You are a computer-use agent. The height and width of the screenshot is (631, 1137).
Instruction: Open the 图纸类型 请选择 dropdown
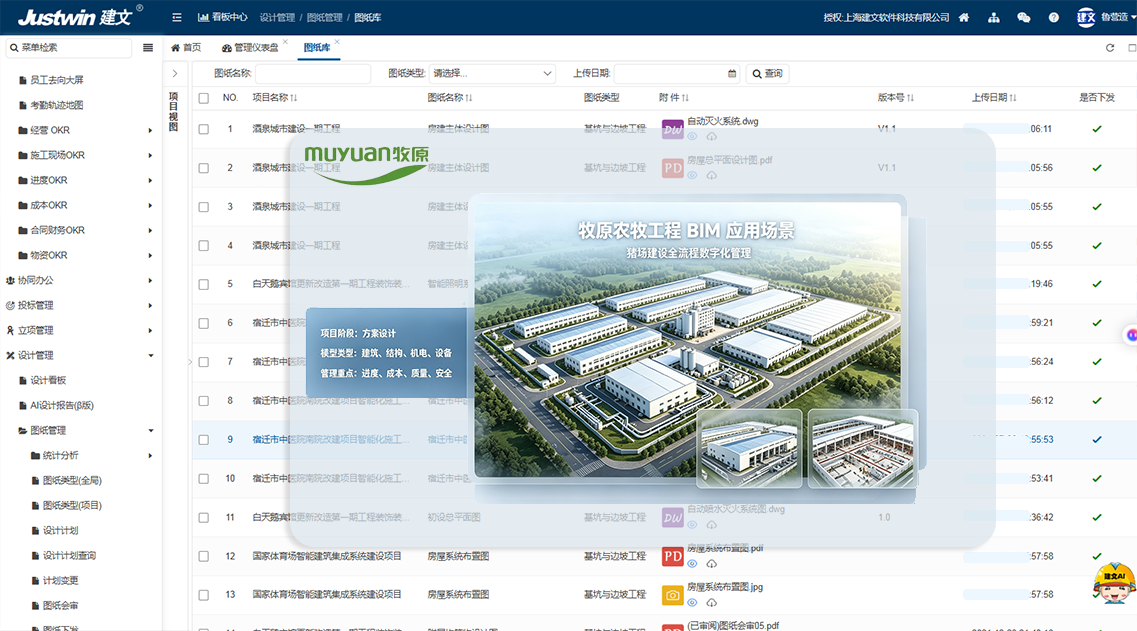[492, 73]
